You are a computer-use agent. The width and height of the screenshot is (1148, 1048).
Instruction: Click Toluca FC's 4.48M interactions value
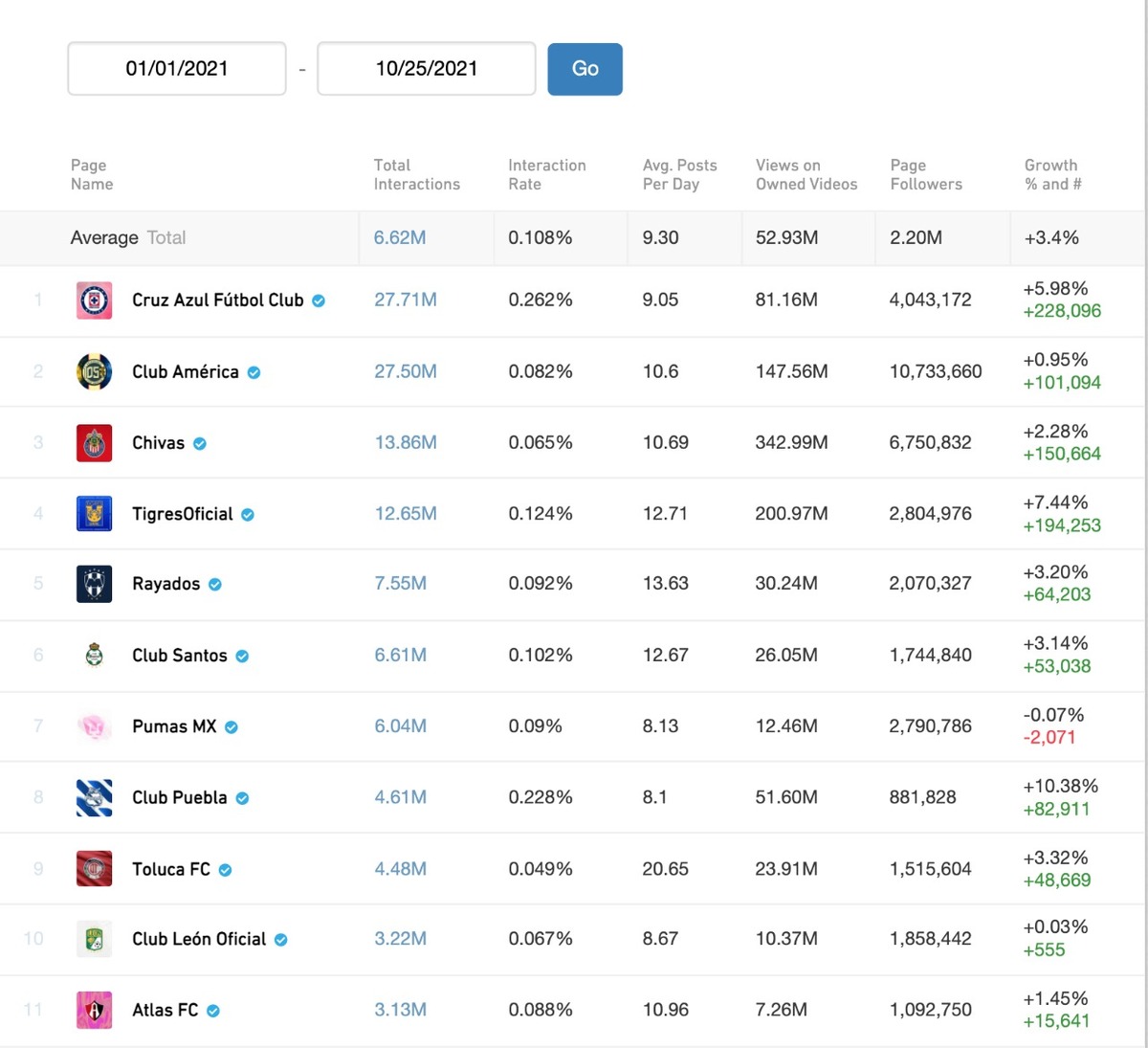tap(401, 868)
